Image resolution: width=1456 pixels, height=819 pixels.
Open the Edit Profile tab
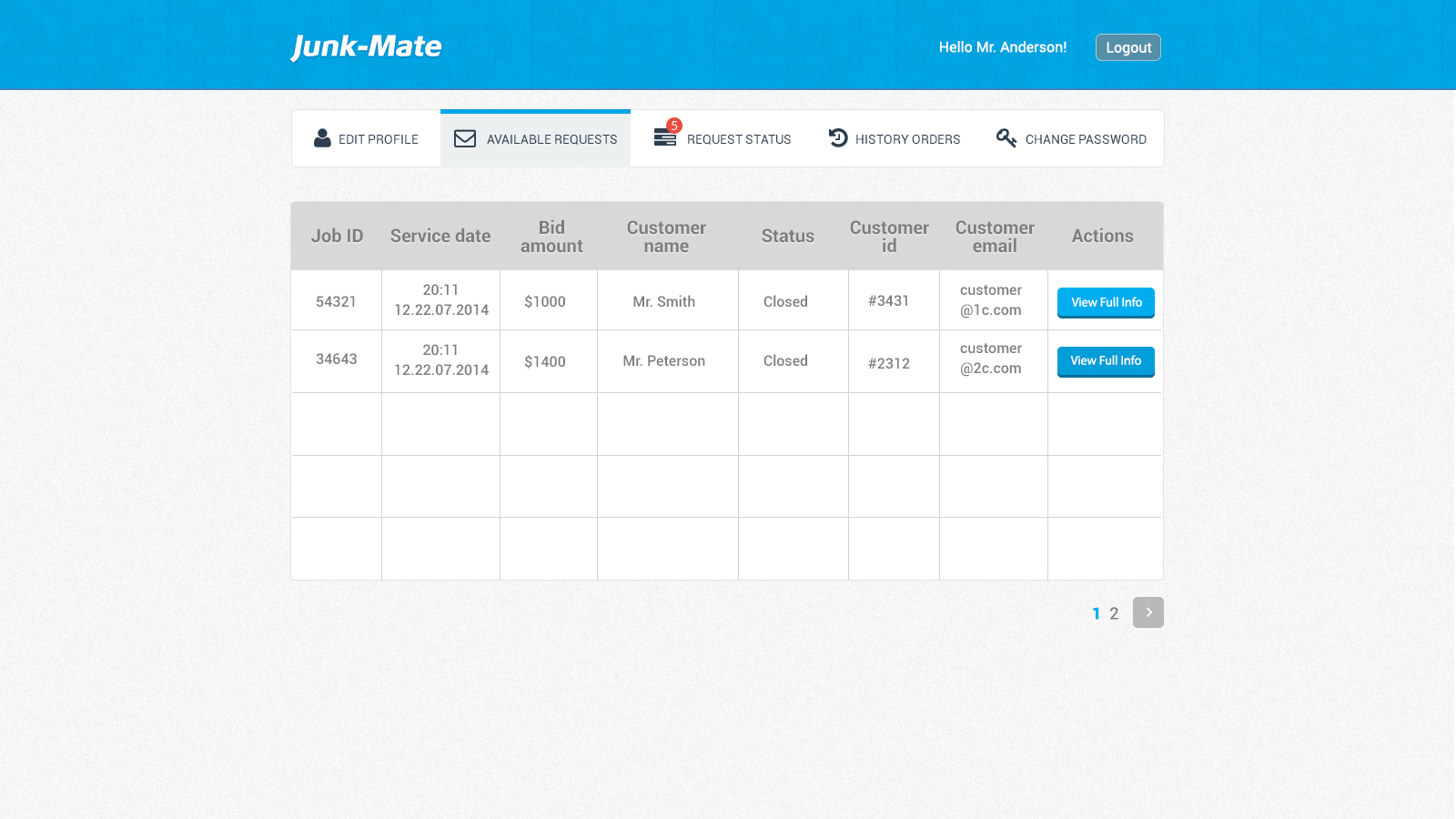[378, 139]
